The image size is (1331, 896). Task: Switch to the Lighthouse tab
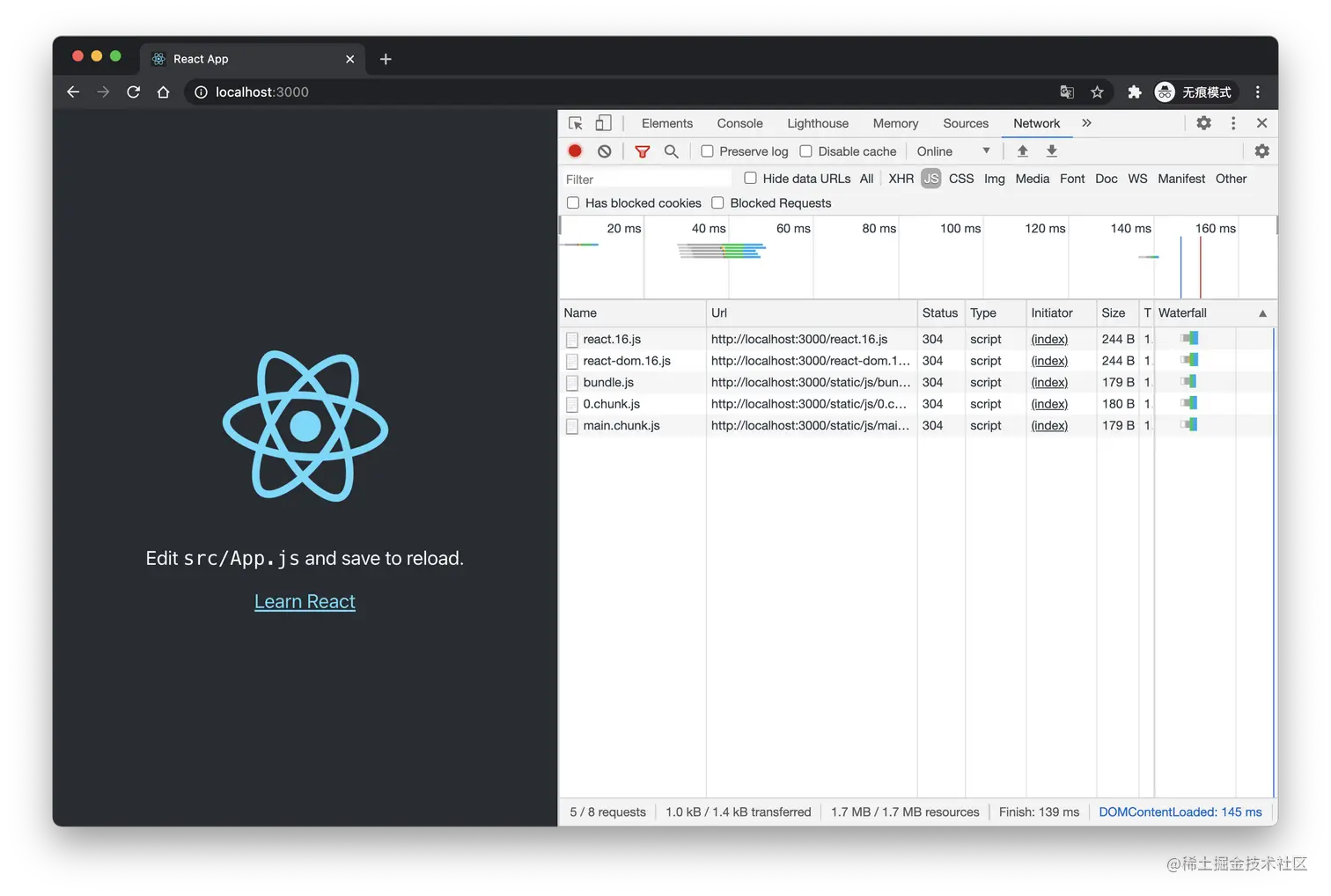click(x=818, y=123)
